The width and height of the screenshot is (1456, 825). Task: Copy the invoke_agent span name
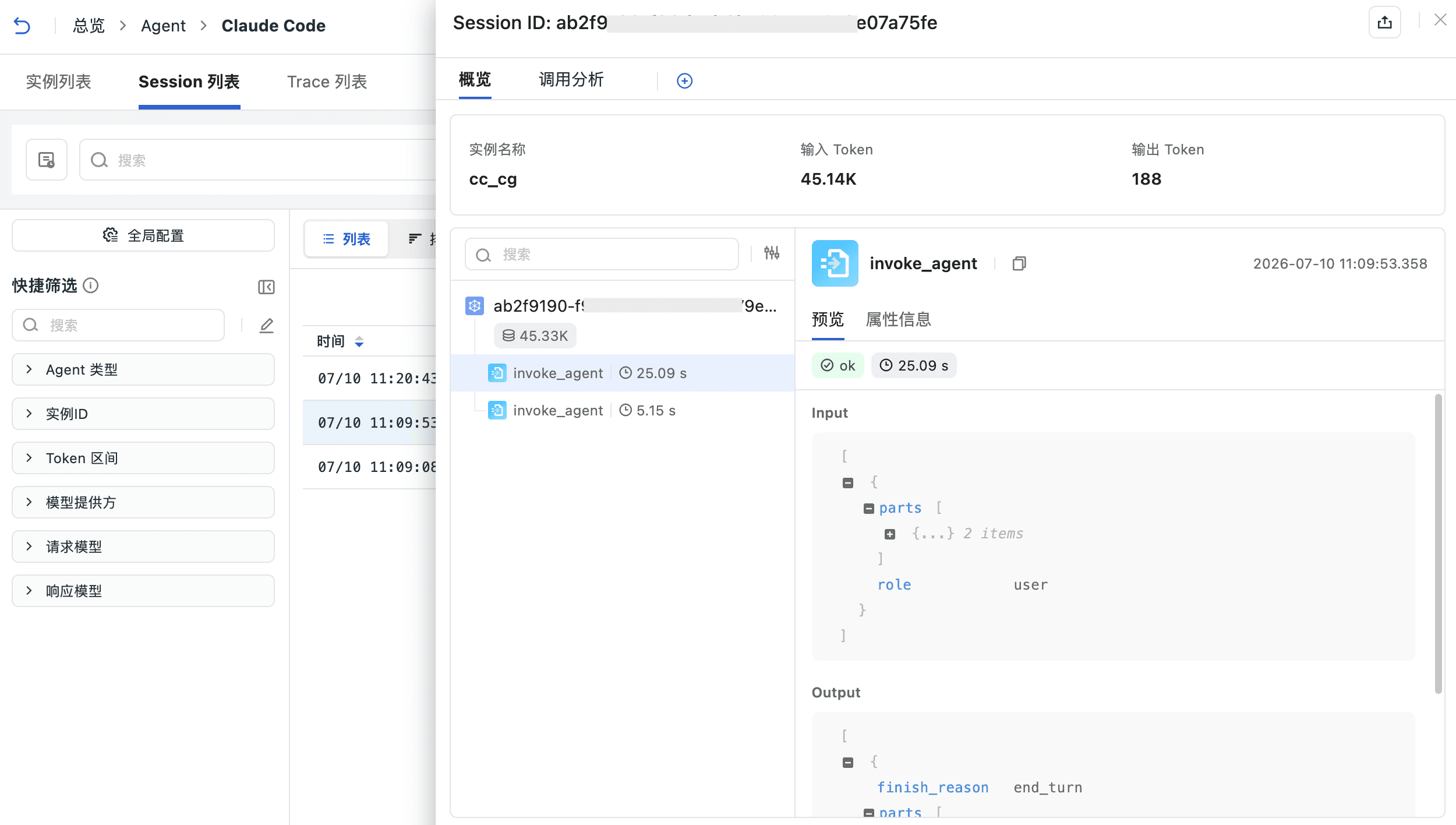pos(1019,263)
